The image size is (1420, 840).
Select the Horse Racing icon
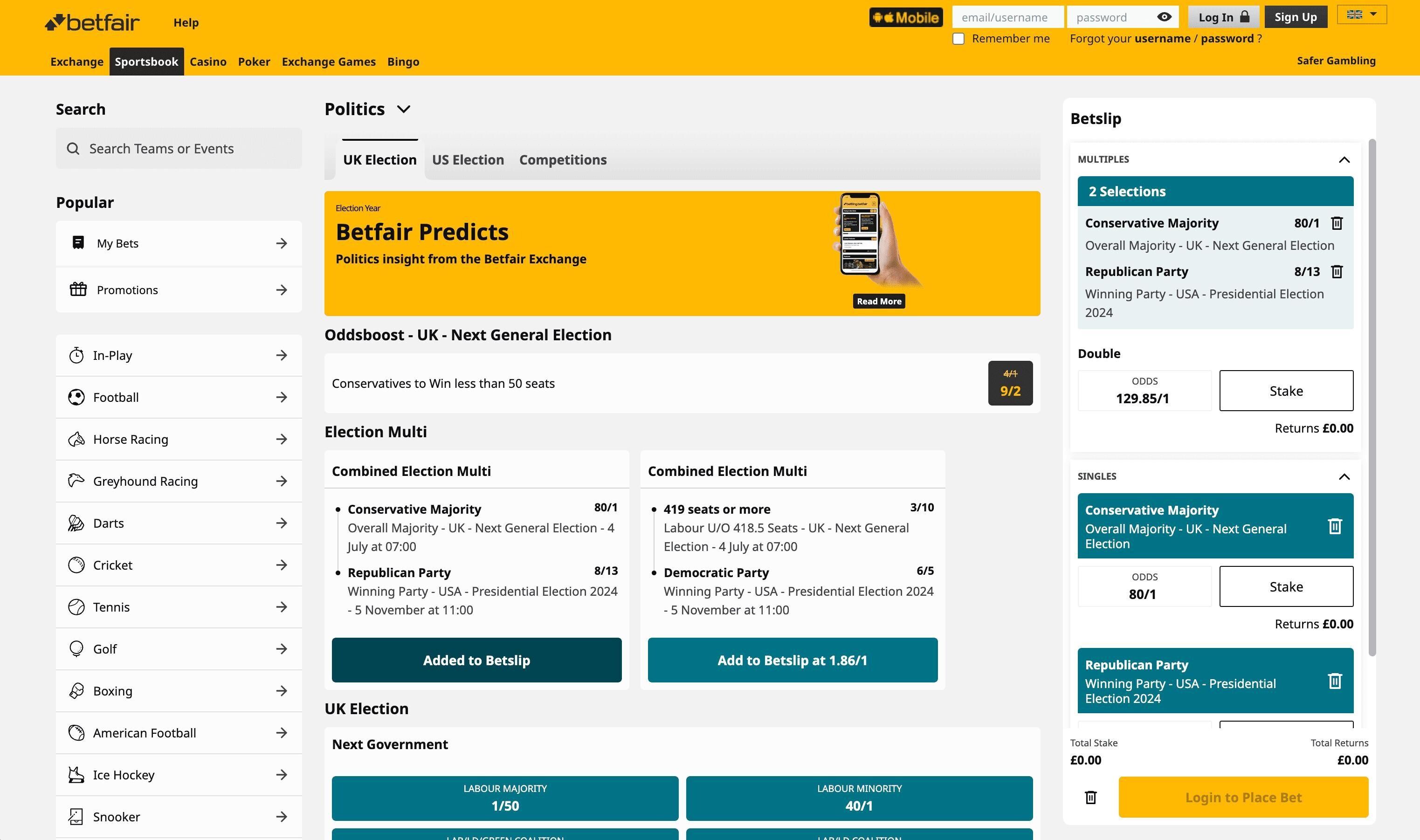[76, 439]
